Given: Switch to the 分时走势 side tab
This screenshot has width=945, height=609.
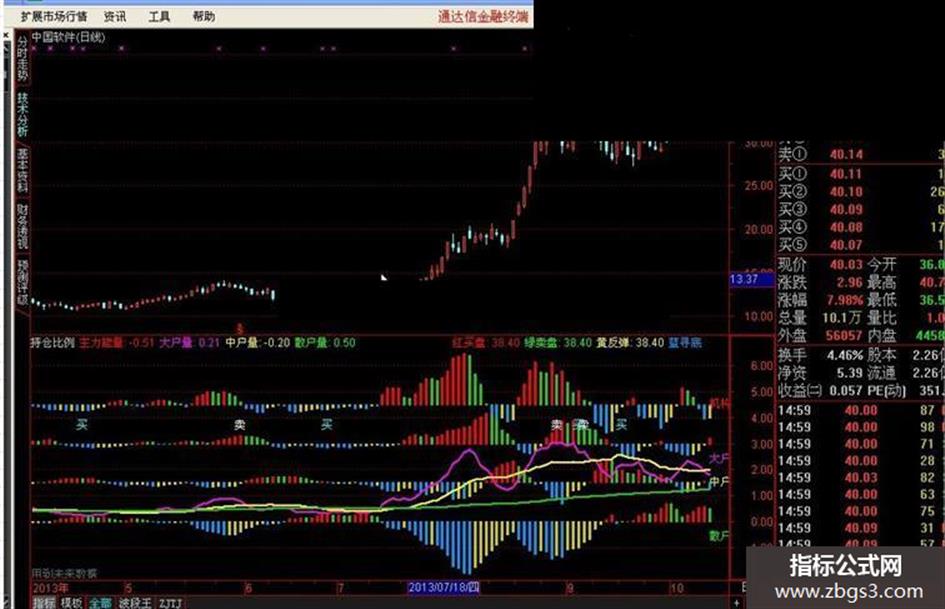Looking at the screenshot, I should coord(22,58).
